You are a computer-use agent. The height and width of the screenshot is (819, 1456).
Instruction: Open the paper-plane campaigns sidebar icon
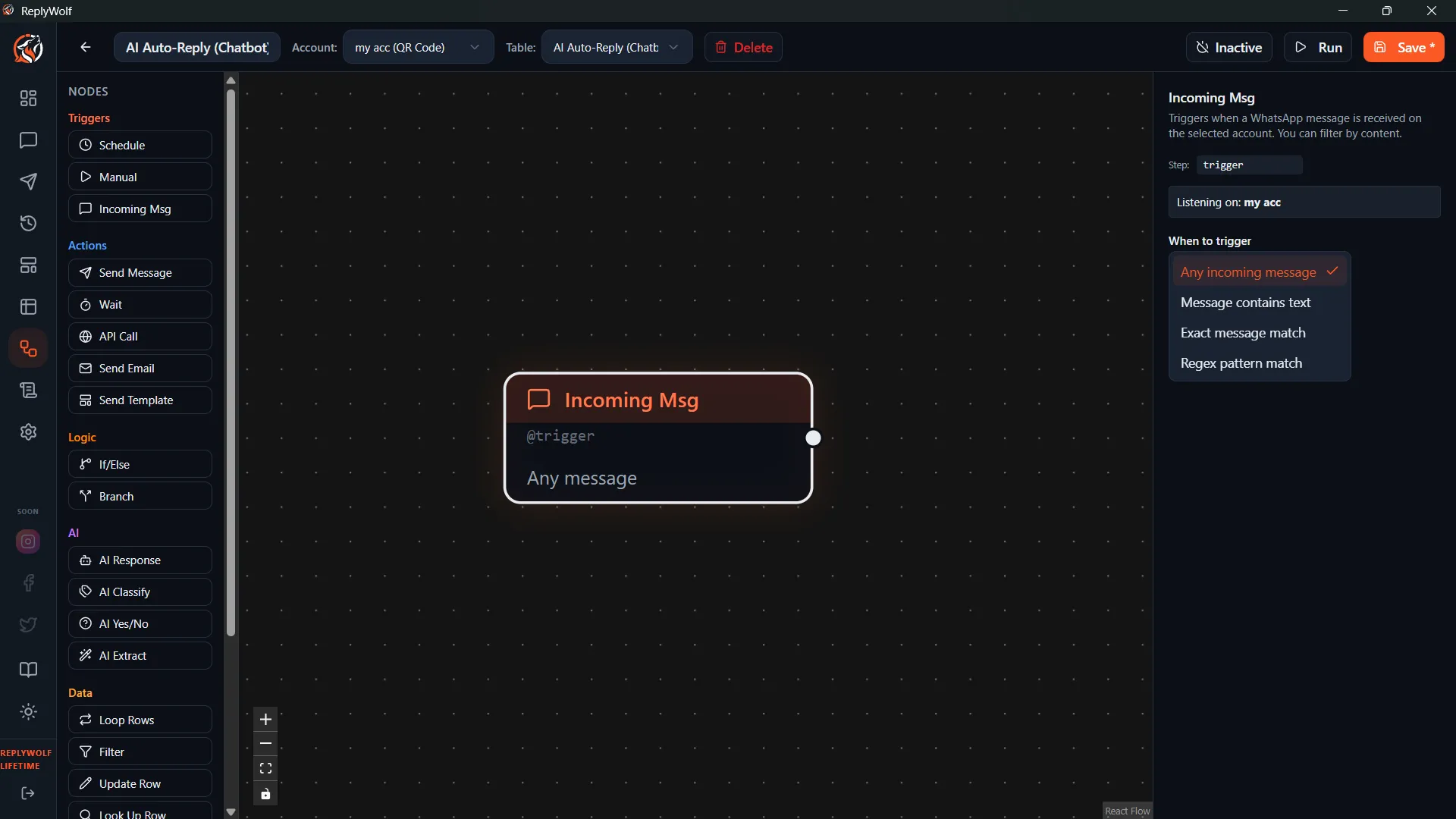28,182
